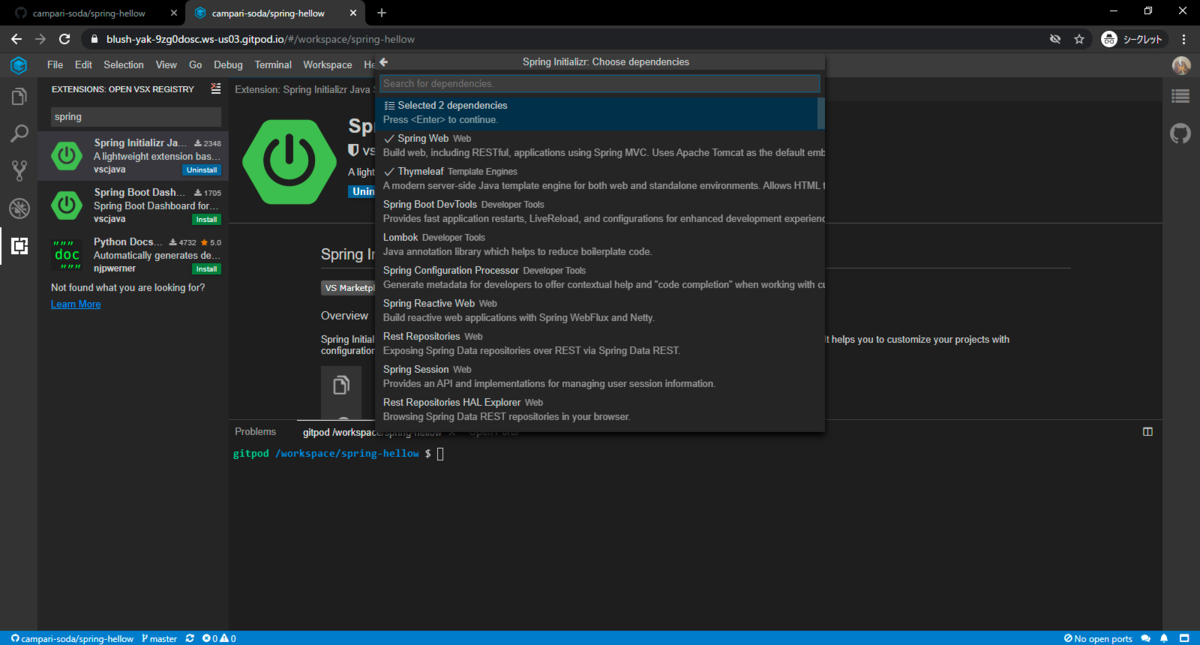Open the Go menu
The width and height of the screenshot is (1200, 645).
pyautogui.click(x=195, y=65)
